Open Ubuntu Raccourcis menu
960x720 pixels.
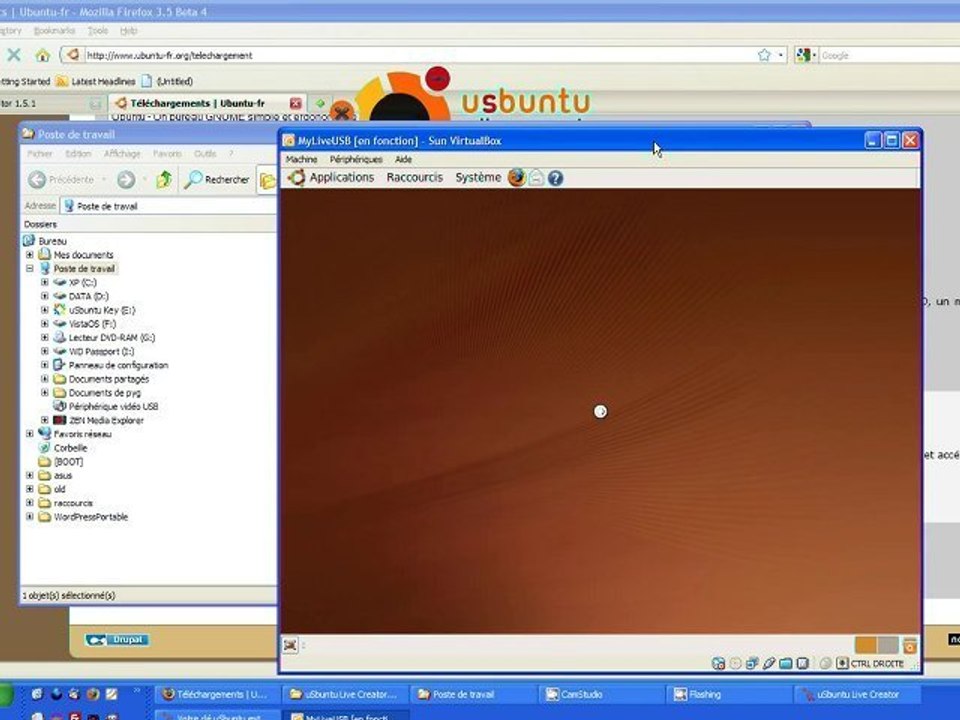tap(414, 178)
